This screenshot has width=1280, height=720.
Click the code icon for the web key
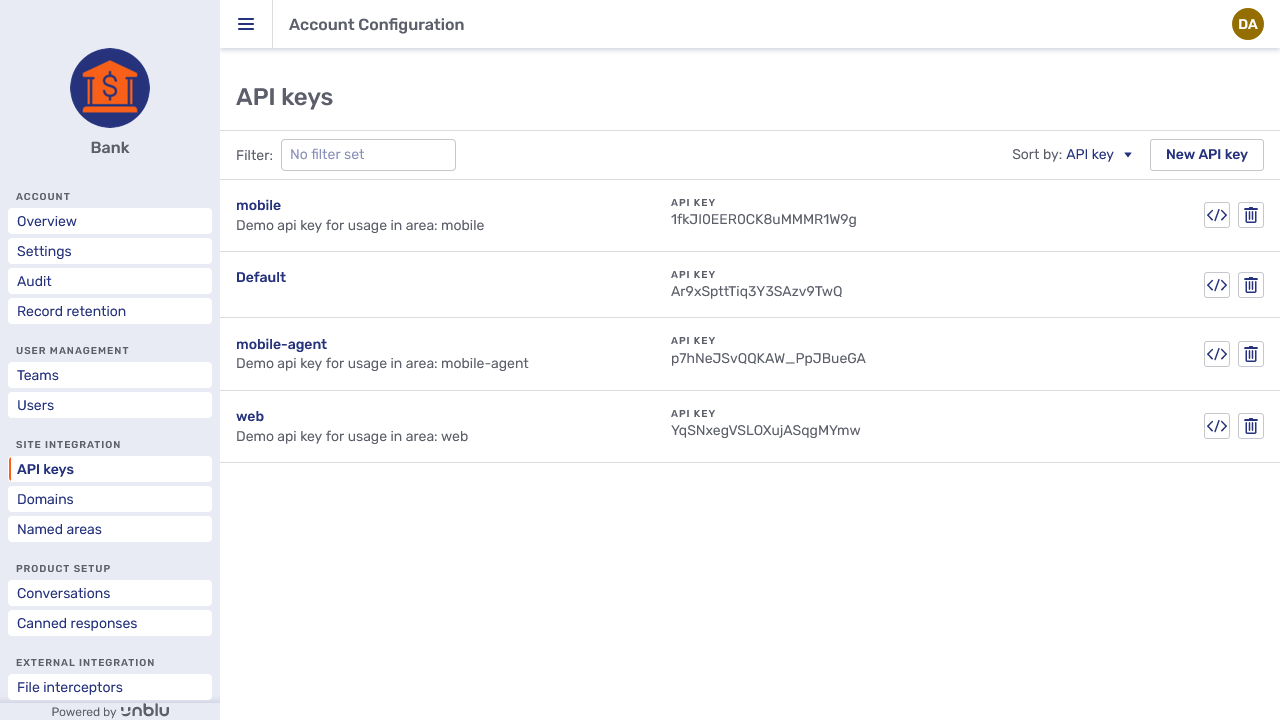1216,426
